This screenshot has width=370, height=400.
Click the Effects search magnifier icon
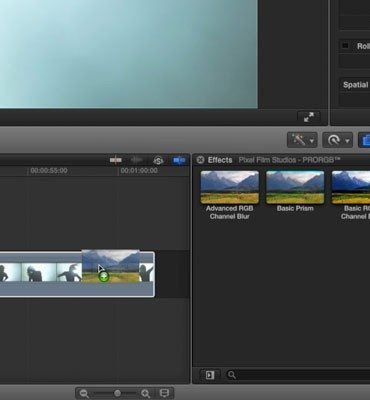click(x=232, y=375)
